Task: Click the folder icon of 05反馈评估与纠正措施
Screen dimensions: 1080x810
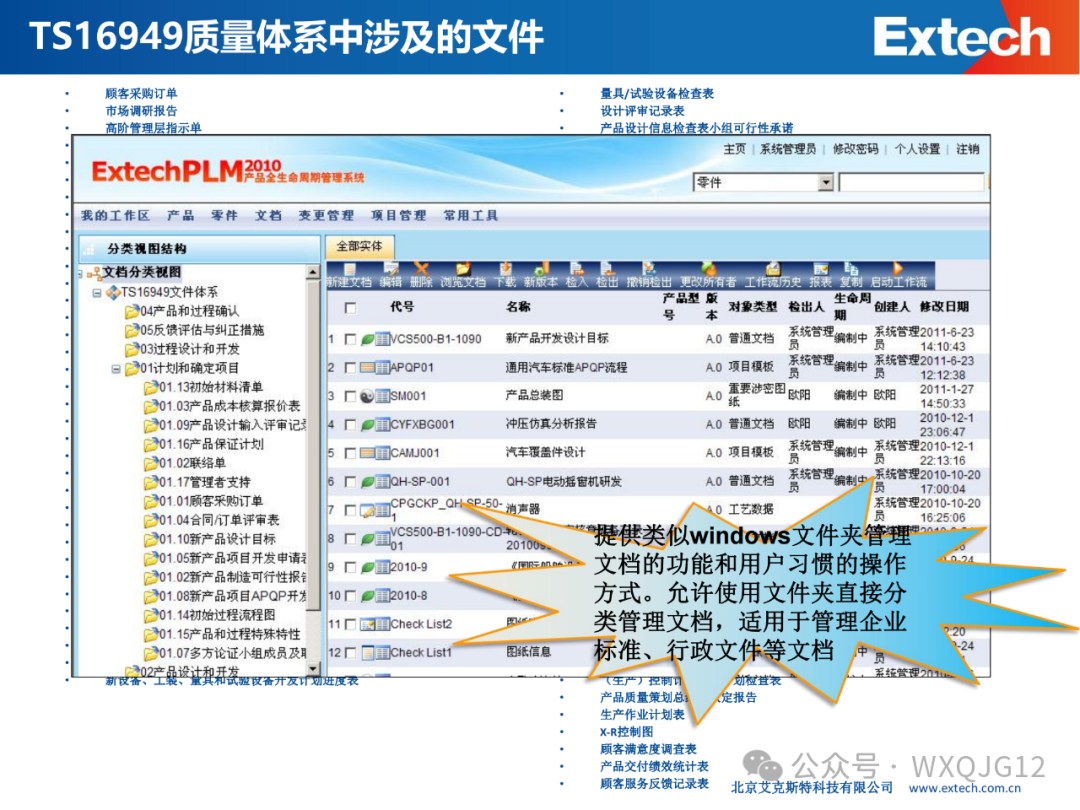Action: pos(132,331)
